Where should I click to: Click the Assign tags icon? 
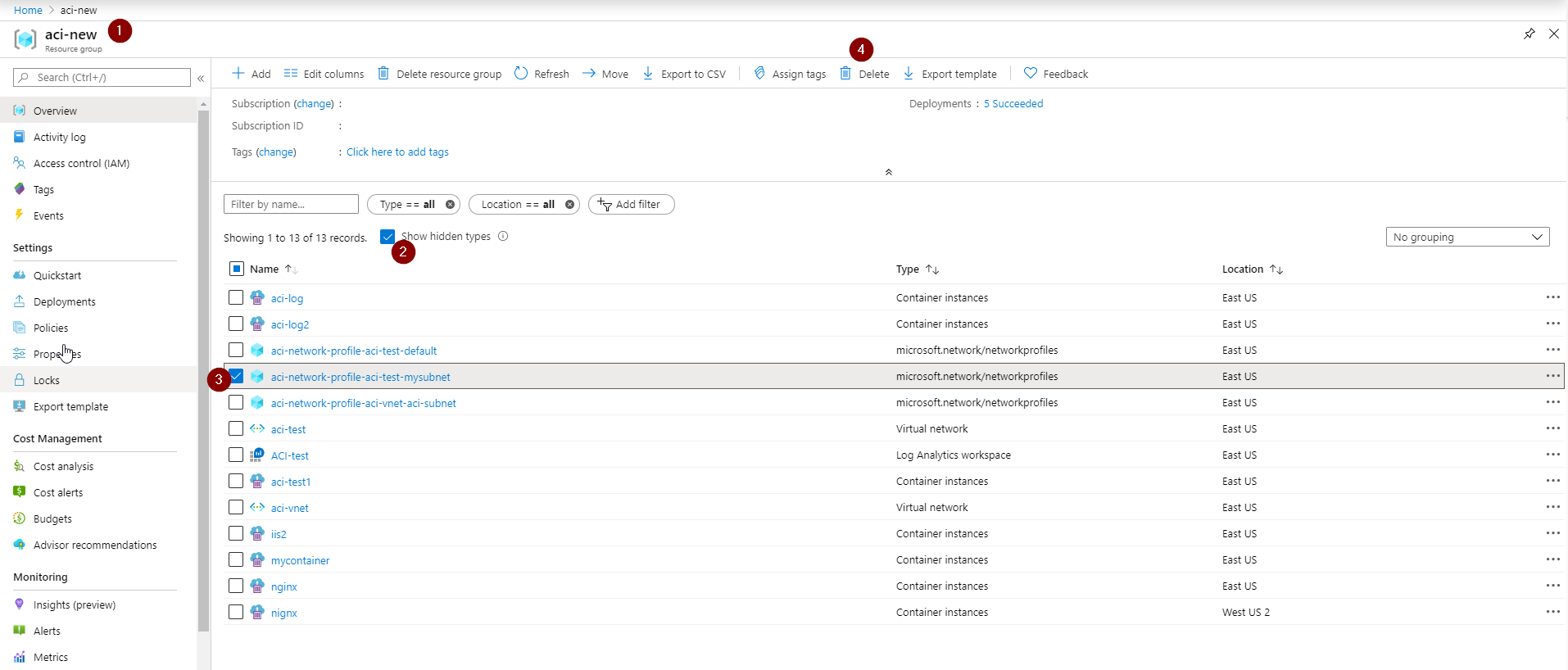click(759, 74)
